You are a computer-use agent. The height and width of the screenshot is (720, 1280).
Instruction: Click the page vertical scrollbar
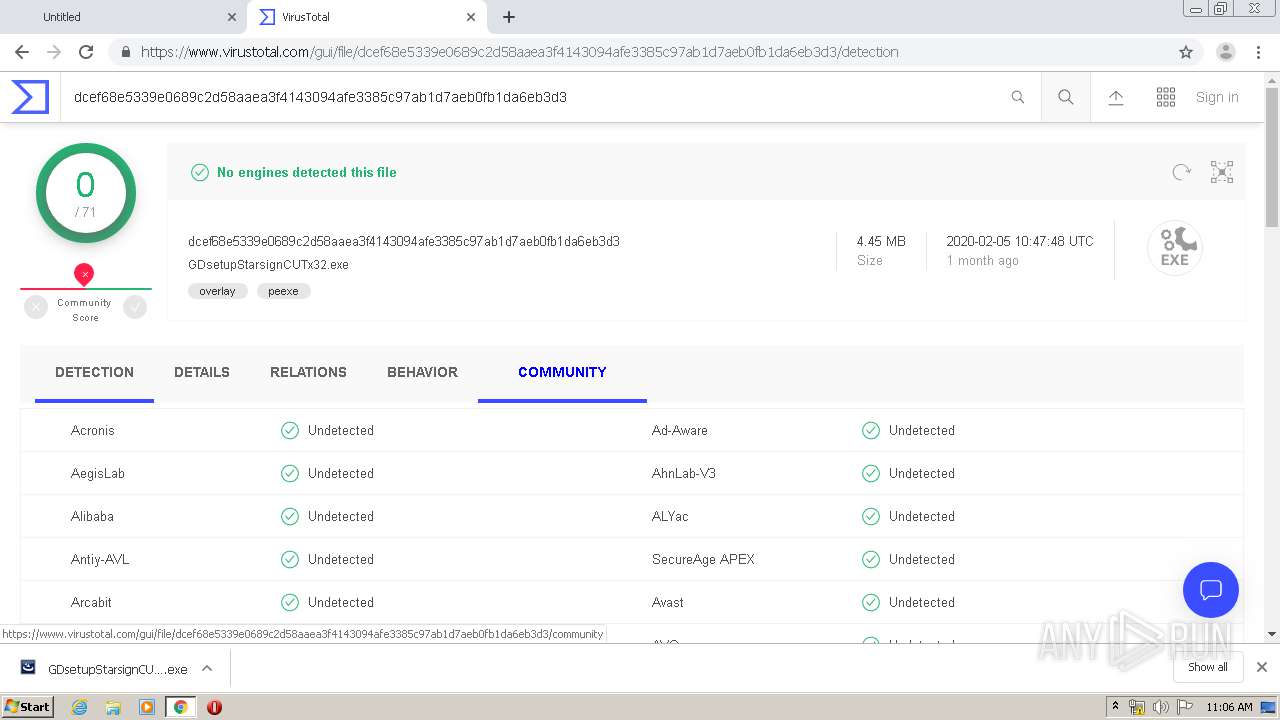1272,157
